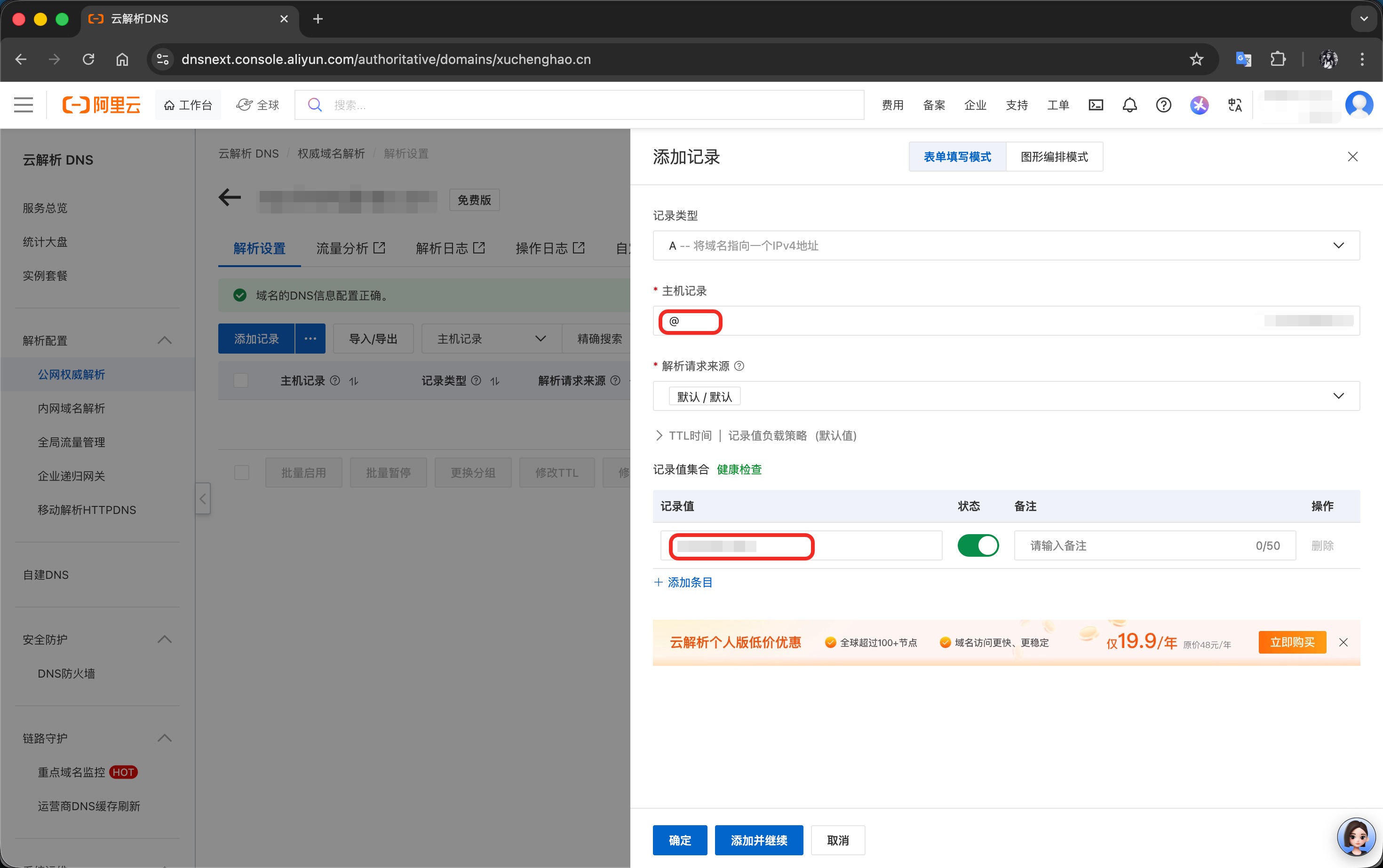Click the language switch icon in header

(1234, 105)
